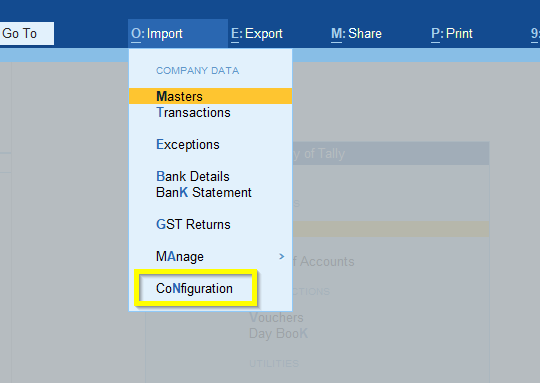Choose Exceptions in Import menu
The height and width of the screenshot is (383, 540).
click(x=188, y=145)
